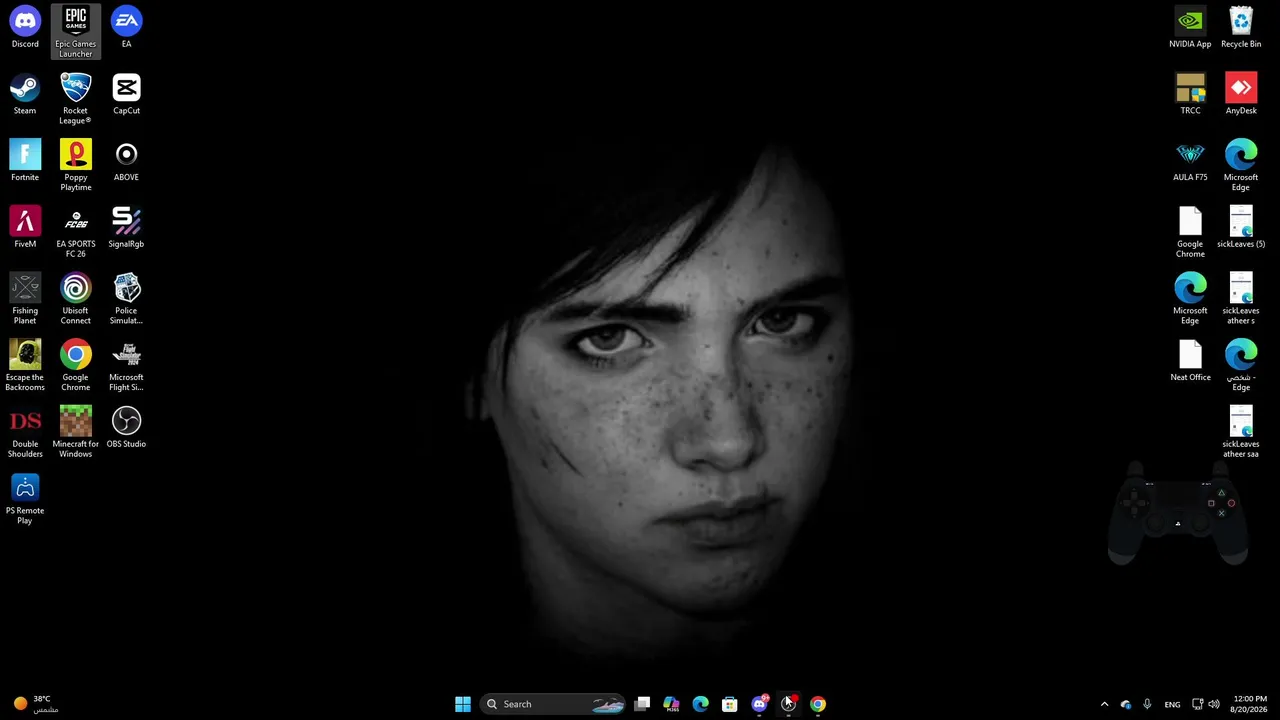Select the Microsoft Edge shortcut beside AULA F75
Image resolution: width=1280 pixels, height=720 pixels.
(x=1241, y=165)
